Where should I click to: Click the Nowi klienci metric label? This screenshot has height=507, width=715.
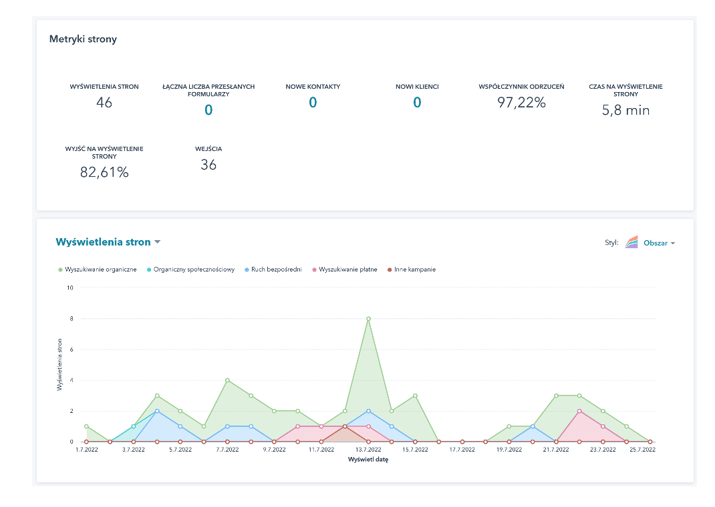coord(417,87)
